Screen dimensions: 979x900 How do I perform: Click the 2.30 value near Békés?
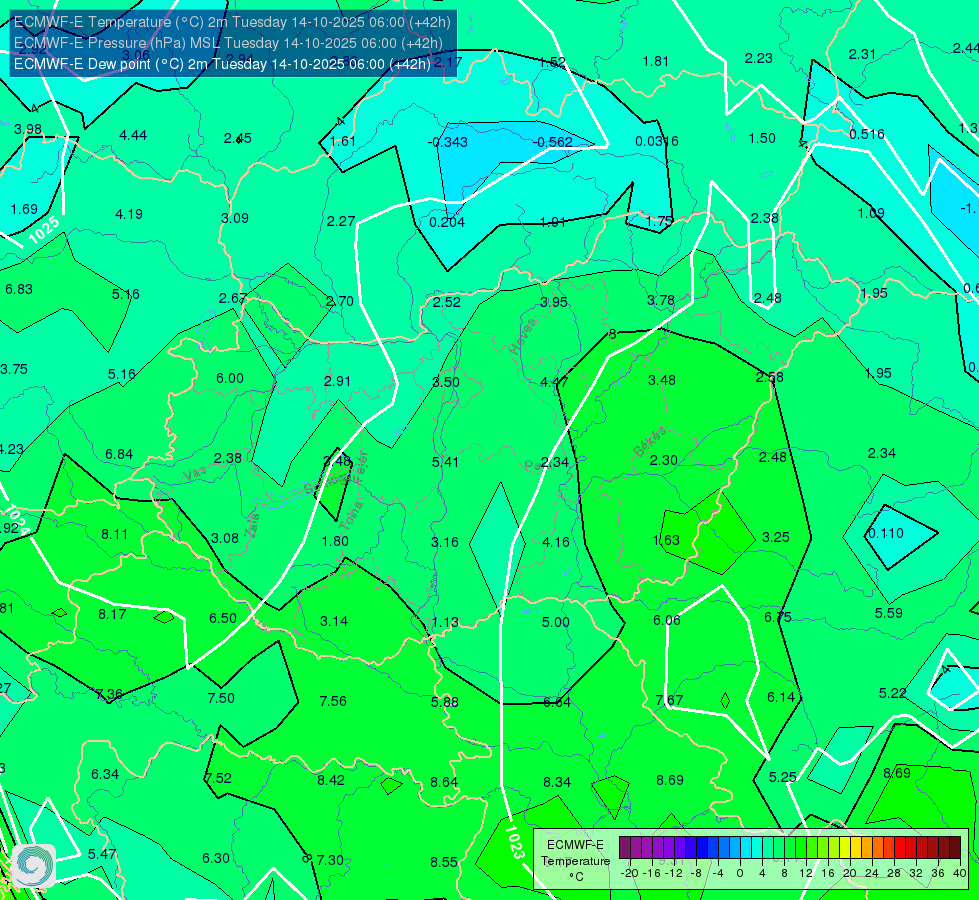pyautogui.click(x=663, y=460)
